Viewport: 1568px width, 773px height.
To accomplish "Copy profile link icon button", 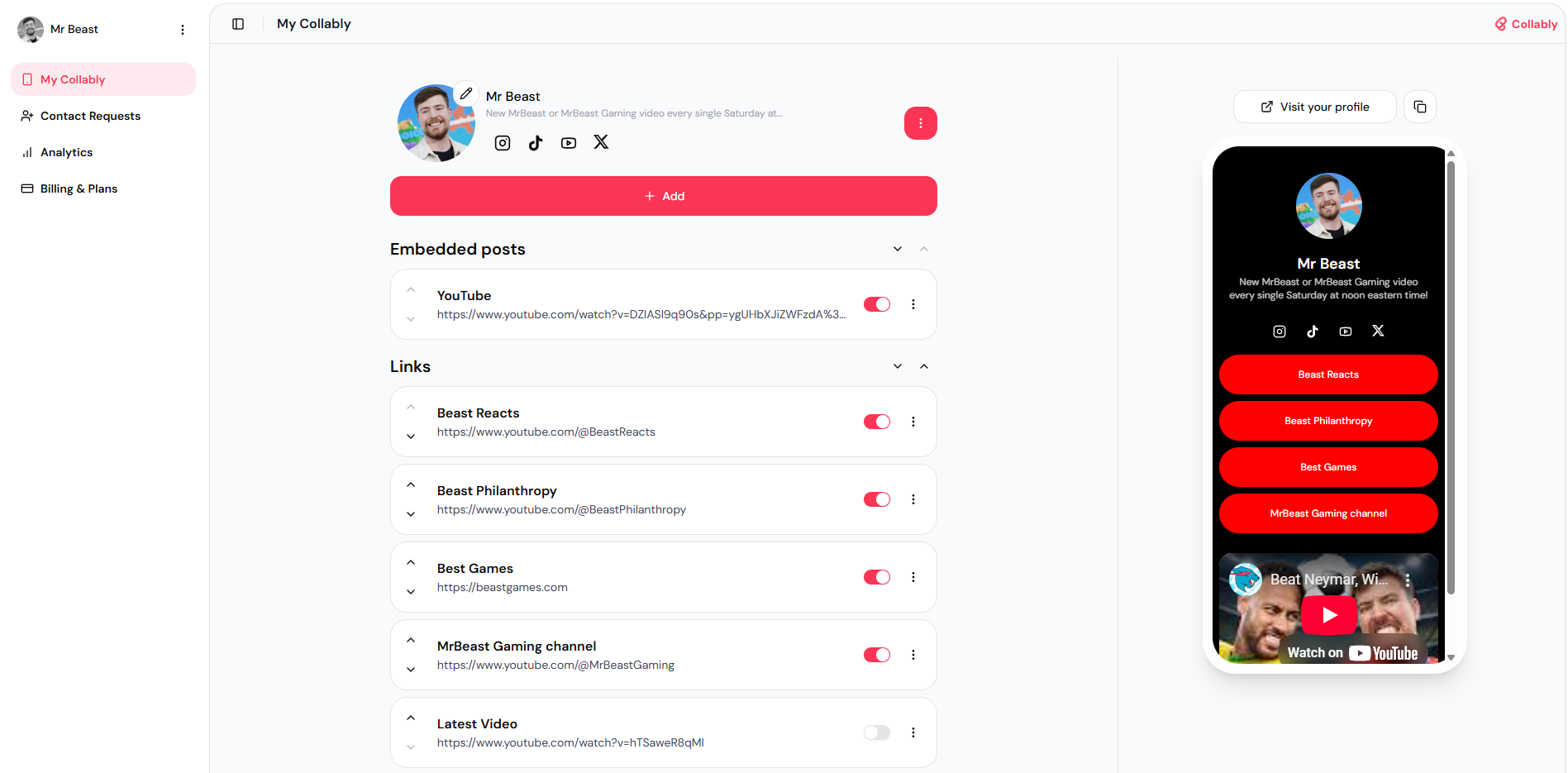I will tap(1420, 107).
